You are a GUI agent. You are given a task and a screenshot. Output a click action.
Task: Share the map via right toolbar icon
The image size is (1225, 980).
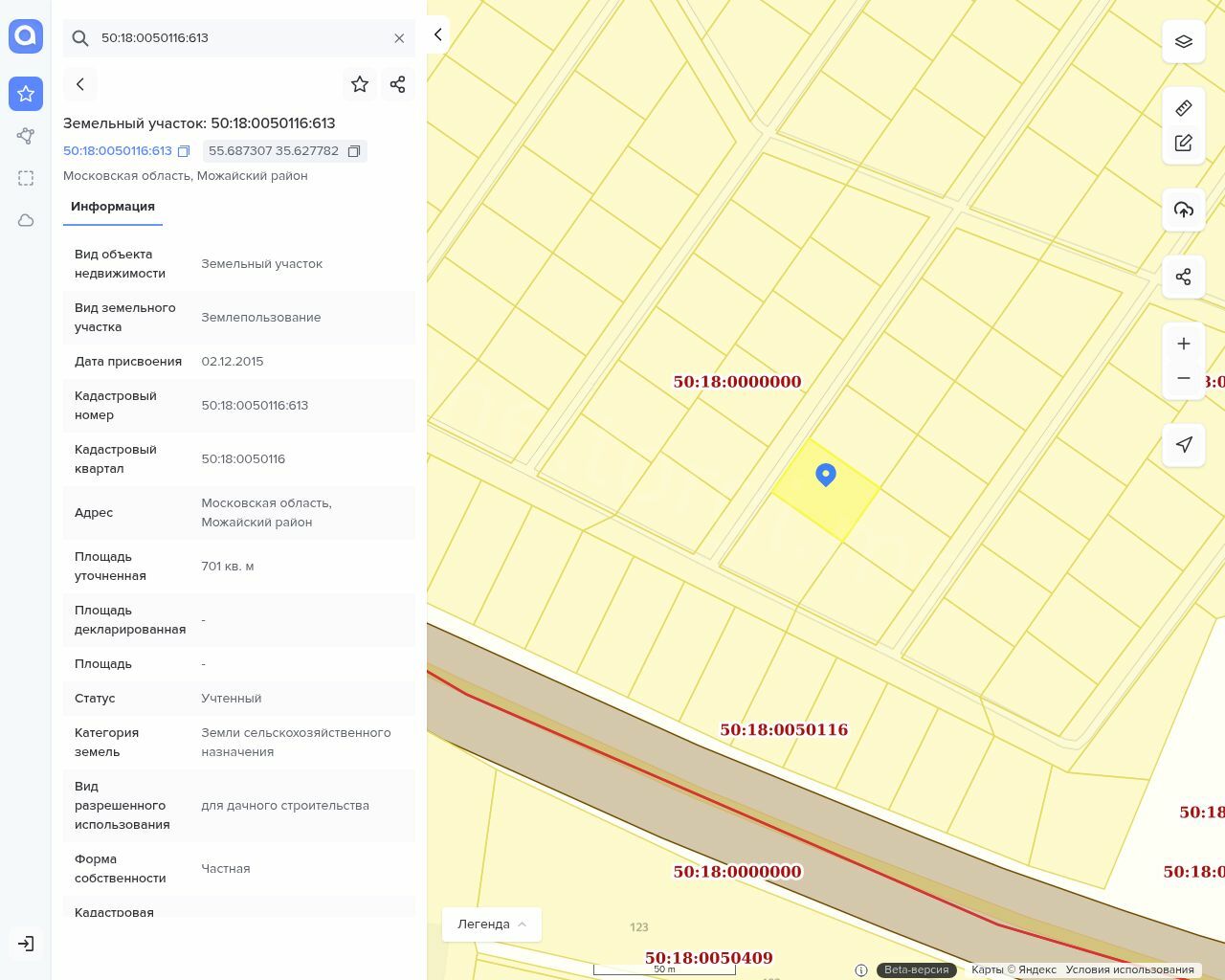[1183, 277]
